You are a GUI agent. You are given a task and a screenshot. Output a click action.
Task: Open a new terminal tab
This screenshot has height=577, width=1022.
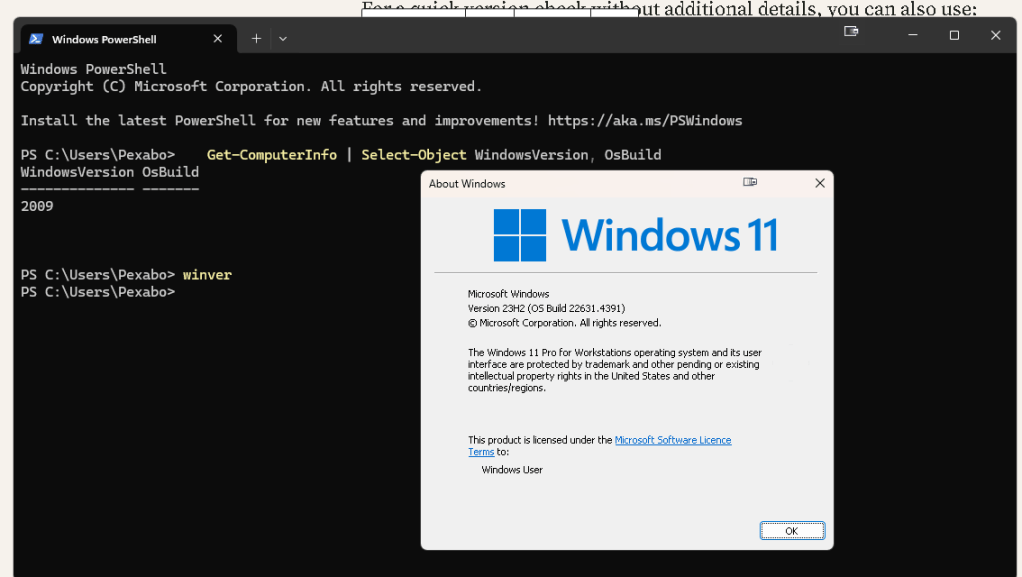click(x=256, y=39)
